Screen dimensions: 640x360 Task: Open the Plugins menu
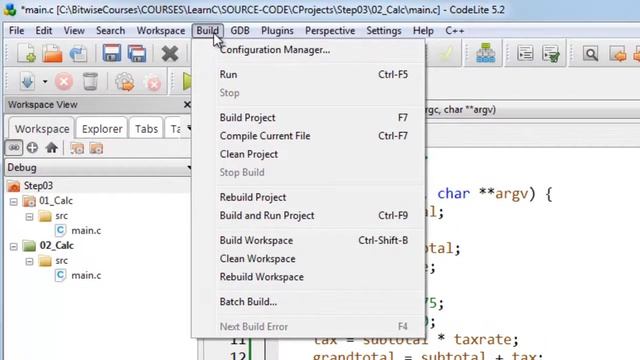pos(277,31)
